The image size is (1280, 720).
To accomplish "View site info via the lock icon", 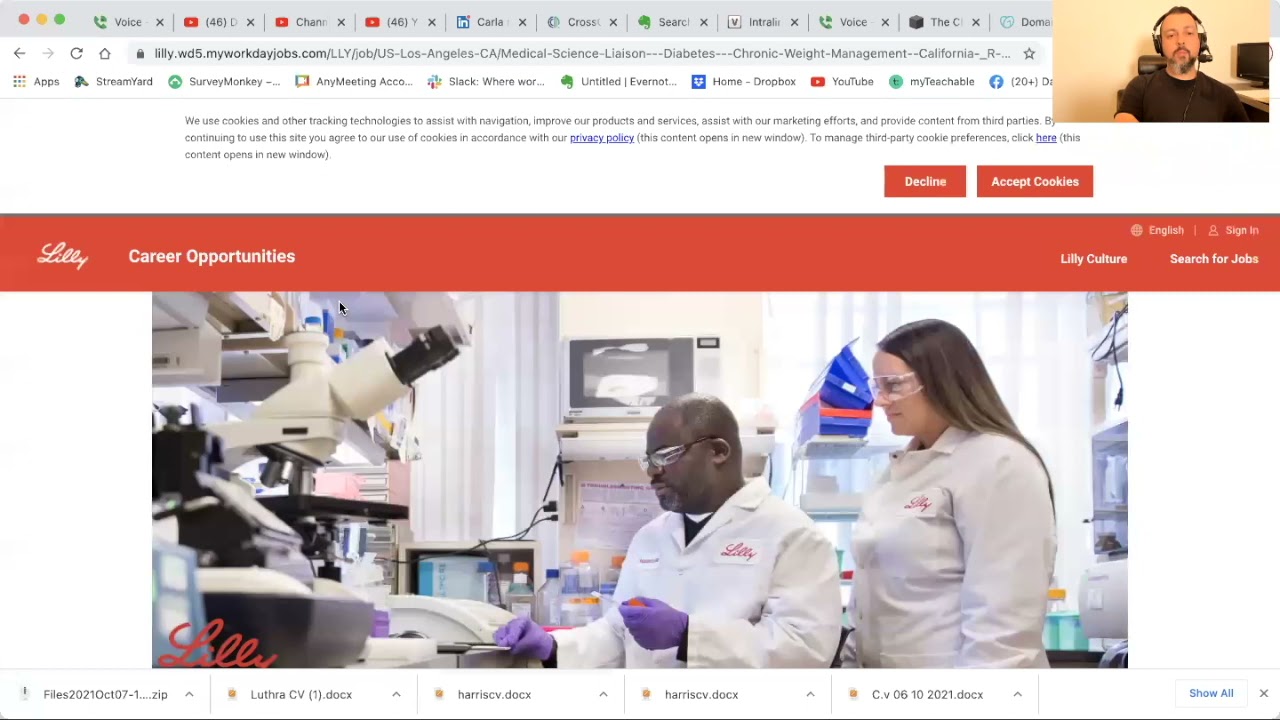I will tap(140, 54).
